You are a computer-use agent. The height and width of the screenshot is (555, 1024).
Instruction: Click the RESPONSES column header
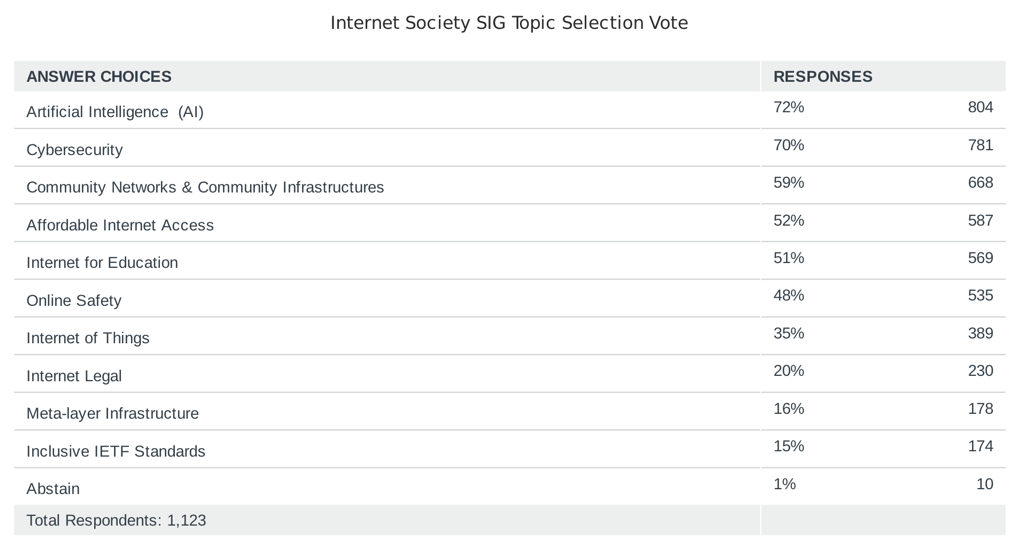pos(822,77)
